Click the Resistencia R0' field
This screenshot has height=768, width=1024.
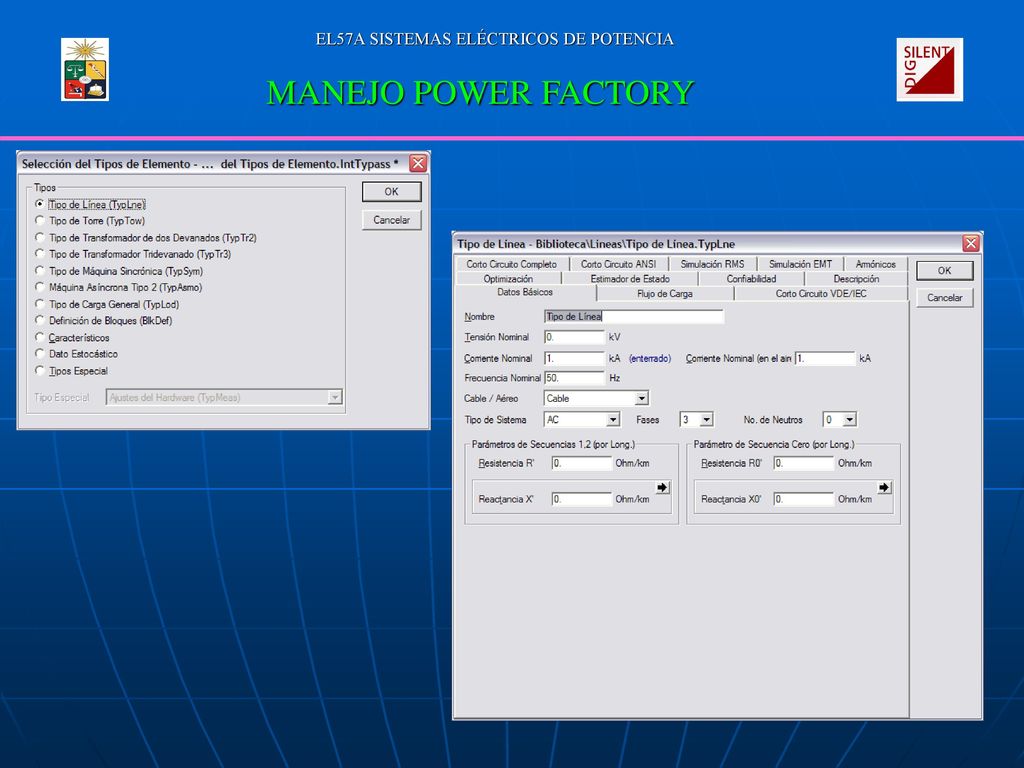coord(804,463)
